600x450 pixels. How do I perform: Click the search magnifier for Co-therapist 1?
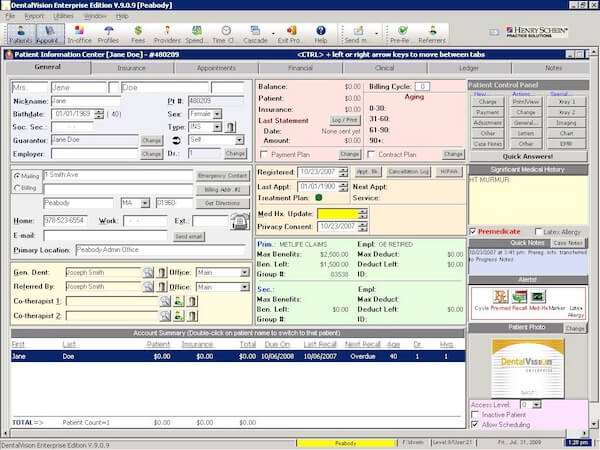coord(165,301)
